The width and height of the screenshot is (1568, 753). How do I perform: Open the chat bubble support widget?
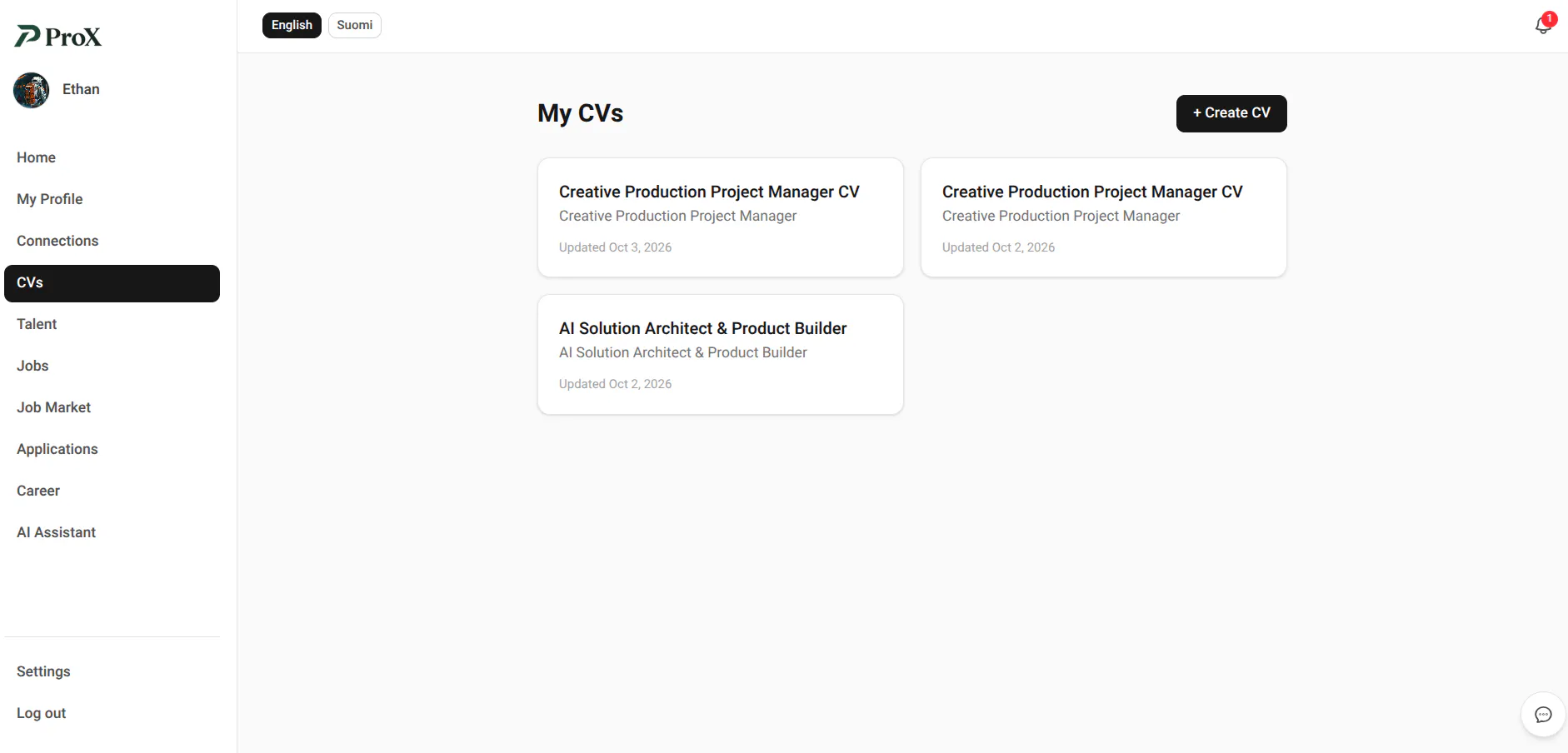[x=1543, y=715]
